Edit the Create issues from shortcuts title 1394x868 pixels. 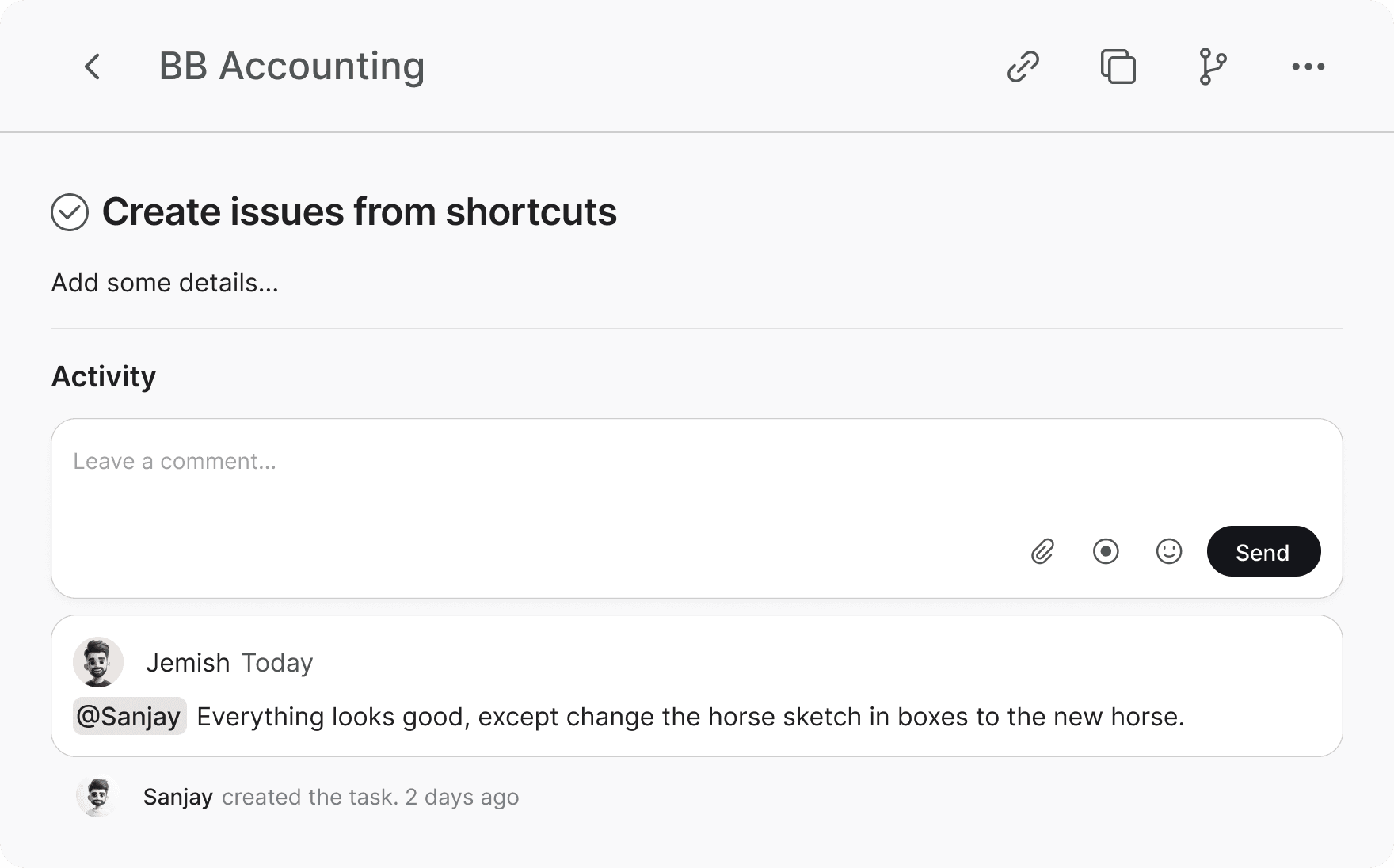[x=360, y=212]
